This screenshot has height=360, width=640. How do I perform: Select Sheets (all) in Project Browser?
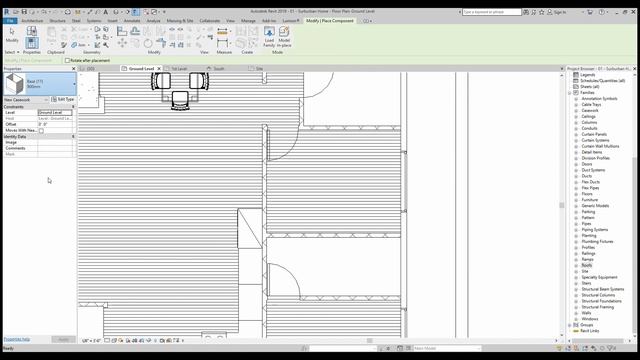[589, 87]
